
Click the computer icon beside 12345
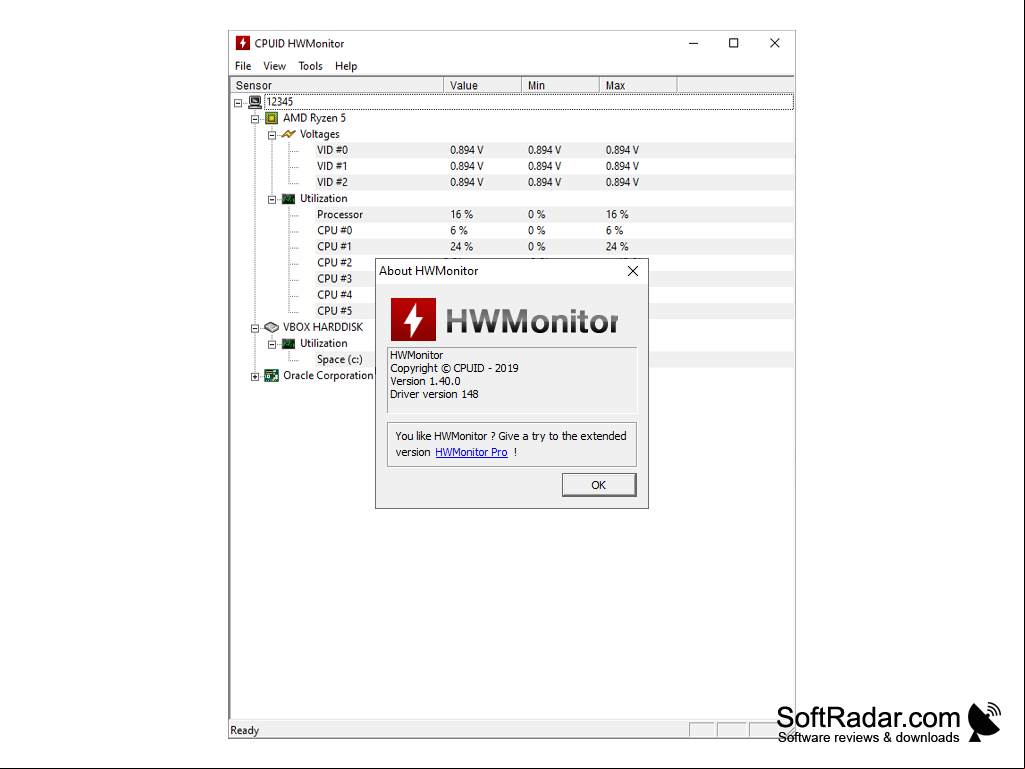click(x=255, y=102)
